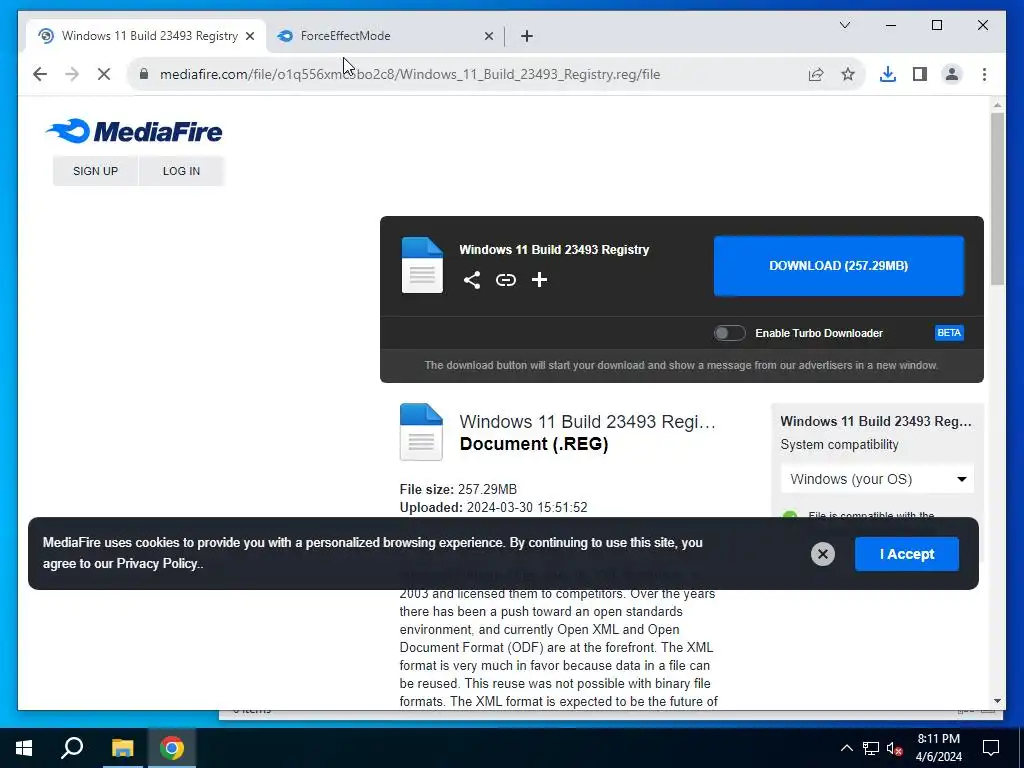This screenshot has width=1024, height=768.
Task: Go back to the previous page
Action: [40, 74]
